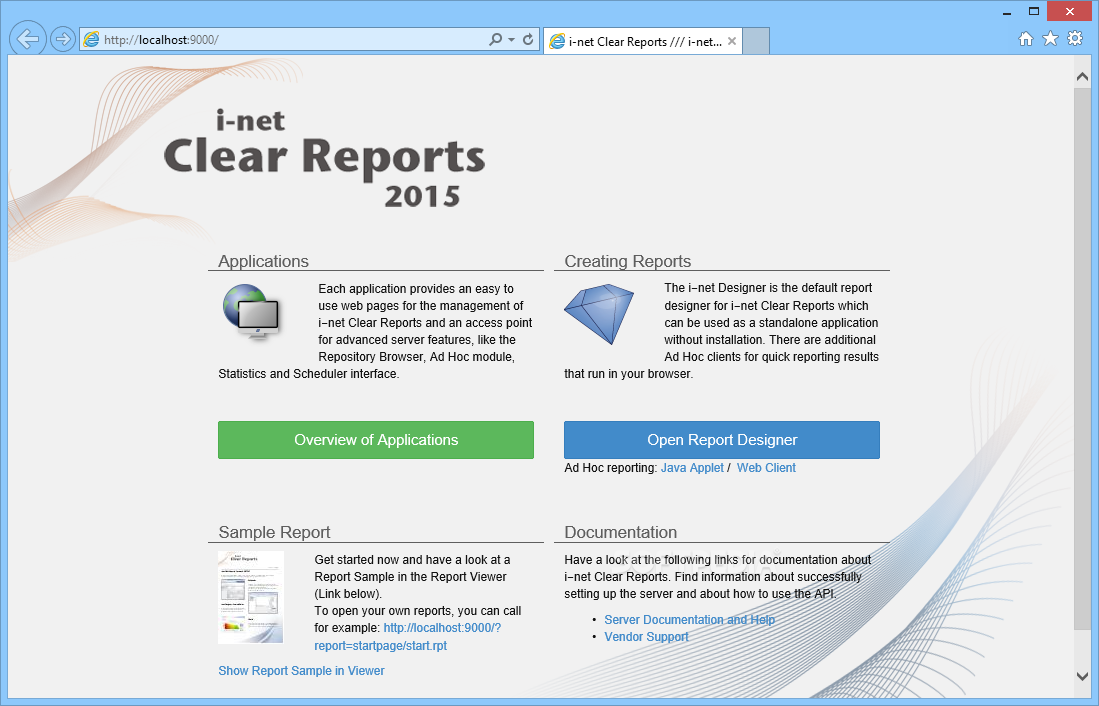
Task: Click the scrollbar up arrow
Action: pyautogui.click(x=1082, y=76)
